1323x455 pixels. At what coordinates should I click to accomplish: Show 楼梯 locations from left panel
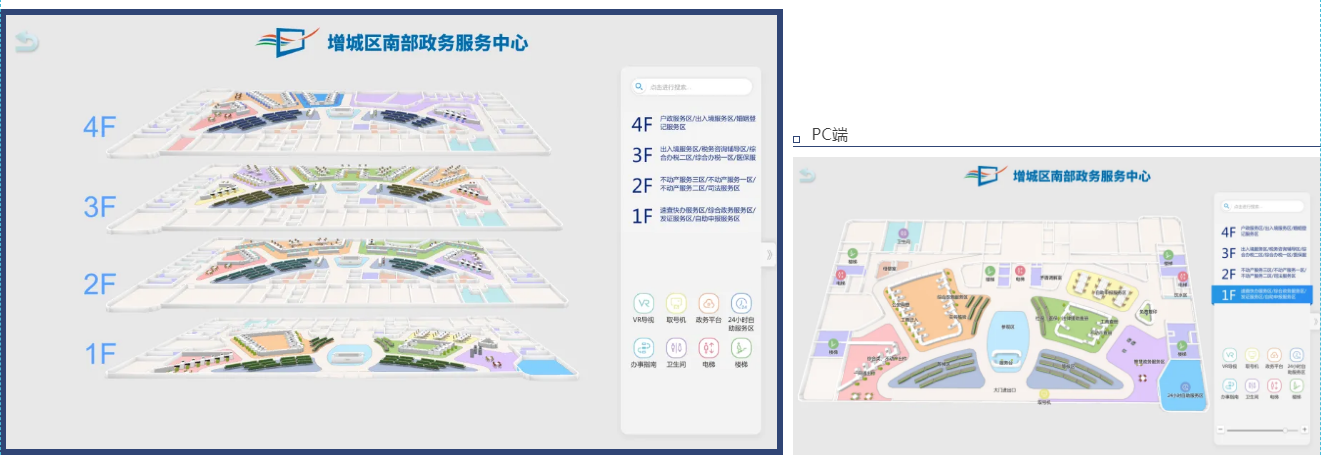click(x=741, y=347)
